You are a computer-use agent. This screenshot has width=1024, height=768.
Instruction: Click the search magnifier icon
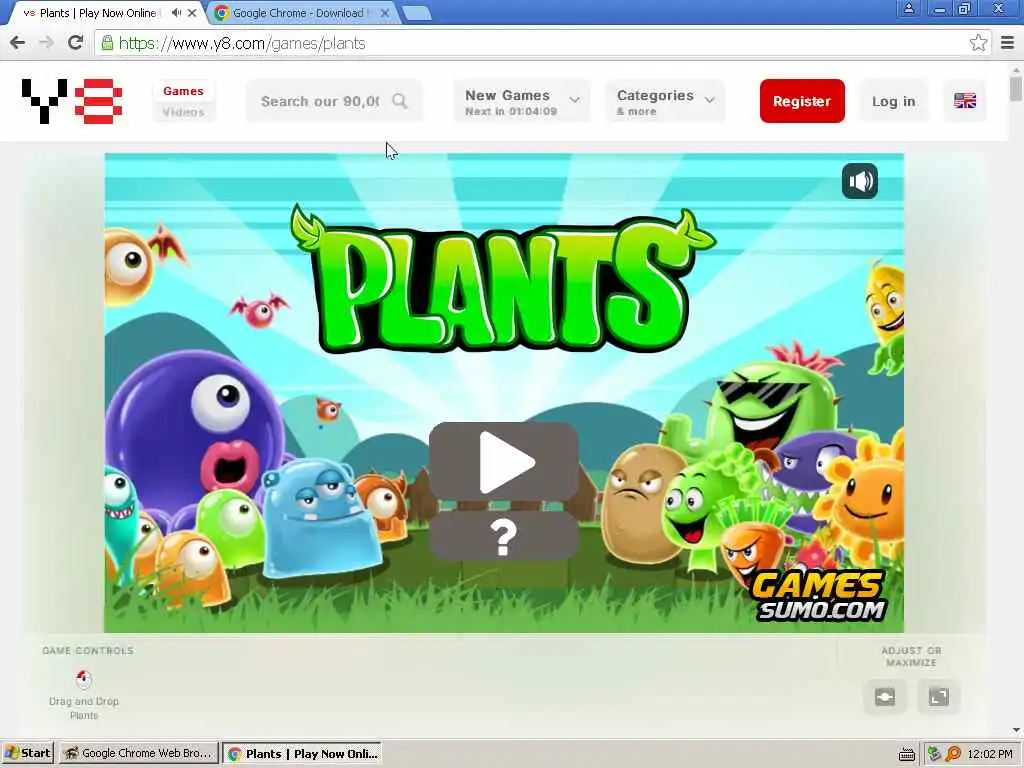(400, 101)
